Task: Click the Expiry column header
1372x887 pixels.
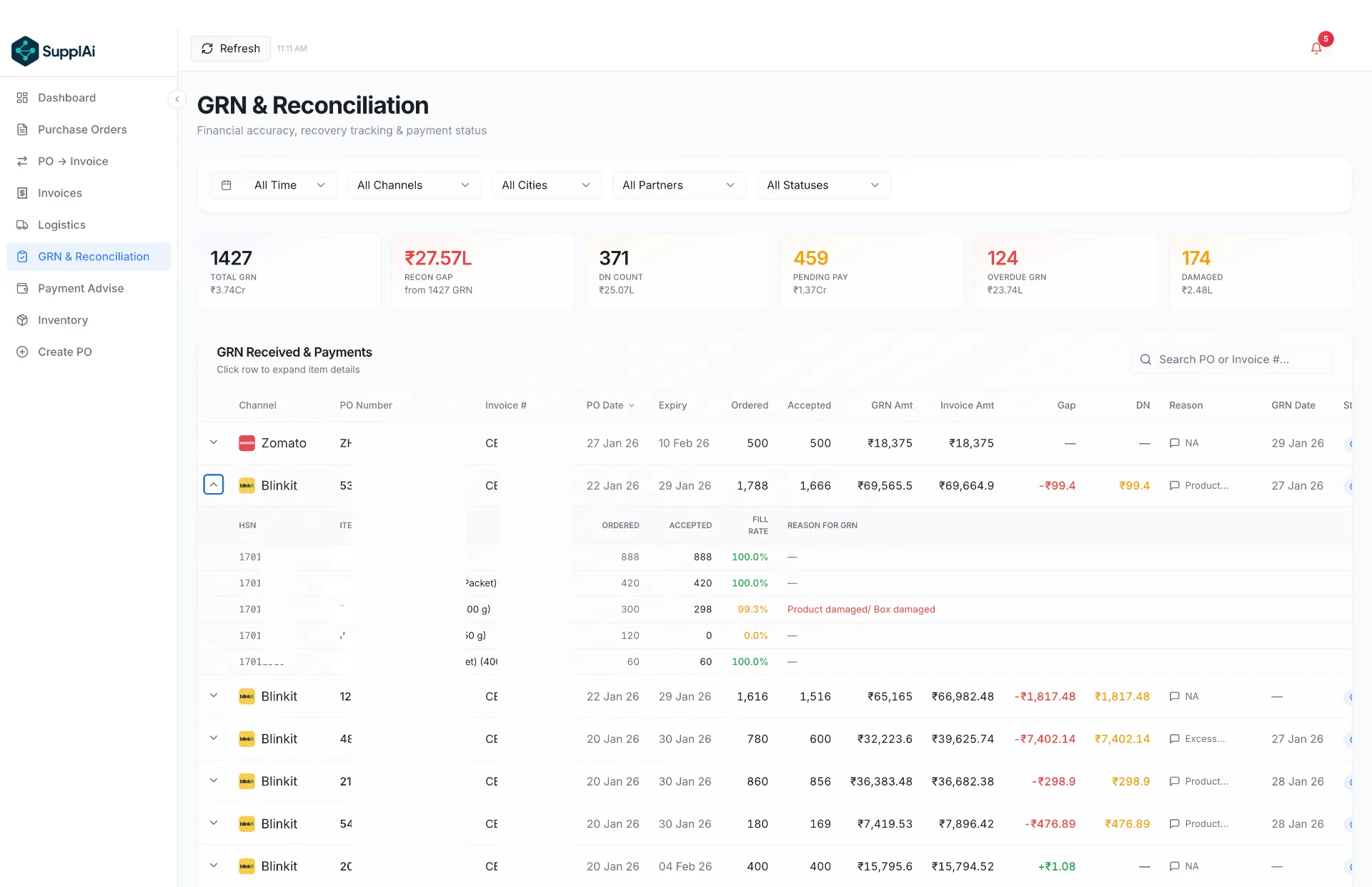Action: point(672,405)
